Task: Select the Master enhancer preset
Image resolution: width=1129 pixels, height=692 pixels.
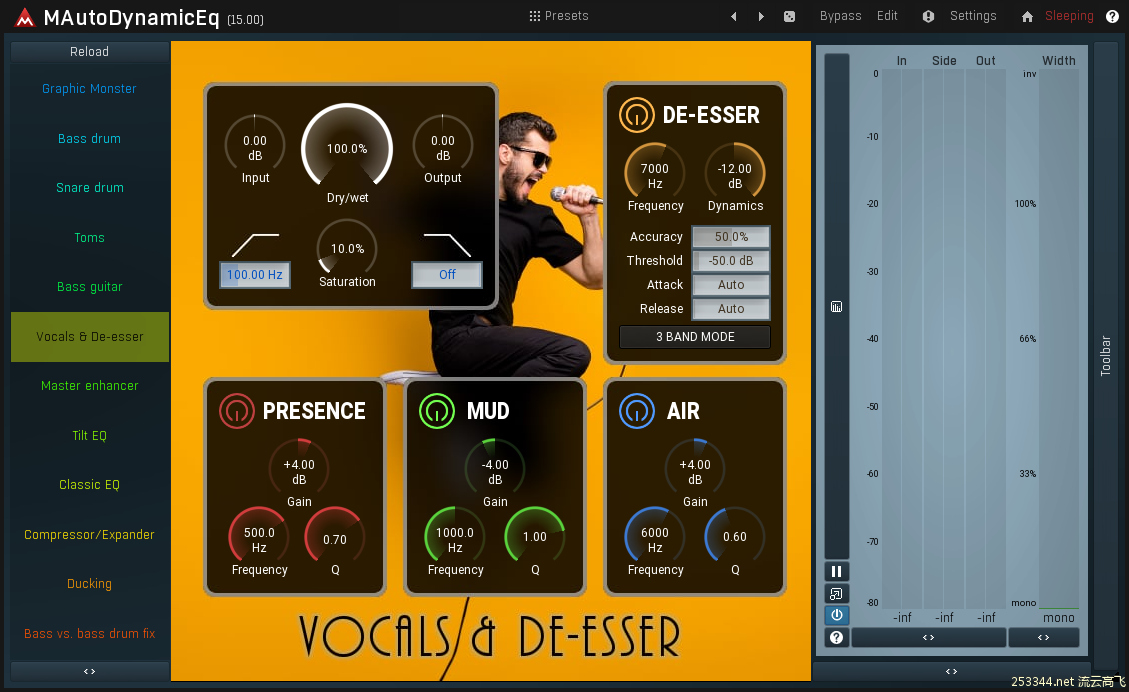Action: click(89, 385)
